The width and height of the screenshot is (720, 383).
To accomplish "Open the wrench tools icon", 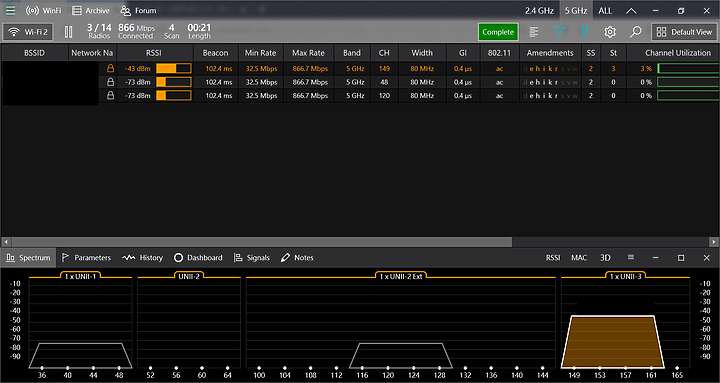I will click(x=585, y=32).
